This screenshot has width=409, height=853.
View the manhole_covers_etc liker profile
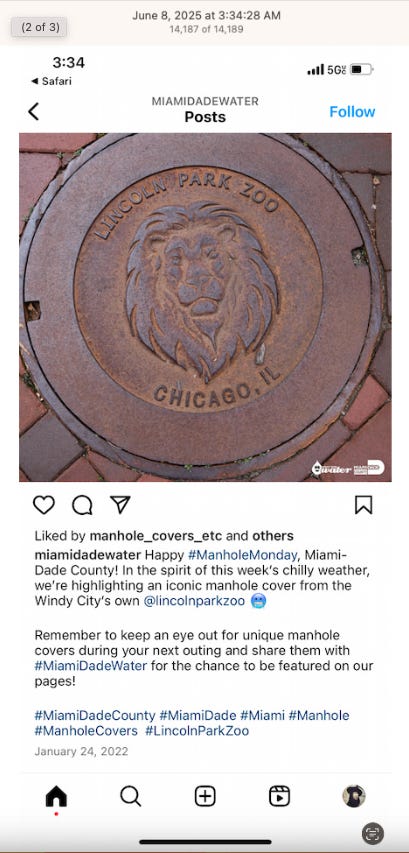[156, 536]
